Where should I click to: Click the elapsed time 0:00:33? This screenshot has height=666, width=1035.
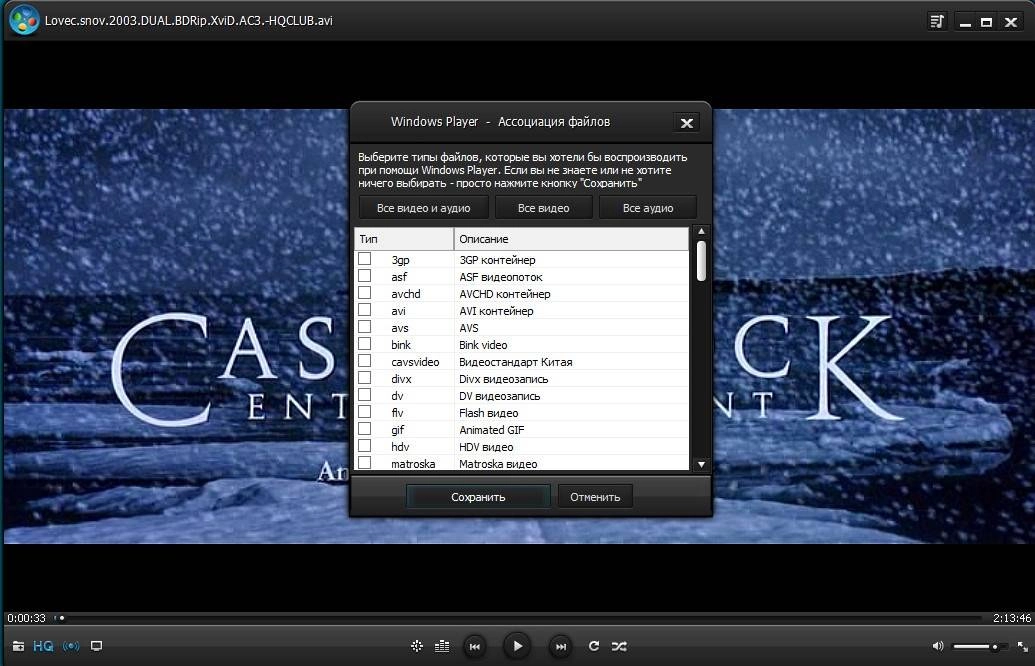[x=26, y=618]
